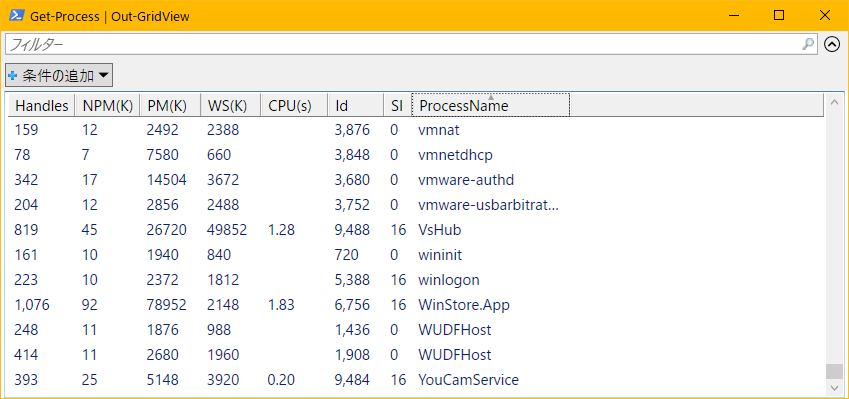Select WUDFHost row with Id 1,436

point(417,330)
